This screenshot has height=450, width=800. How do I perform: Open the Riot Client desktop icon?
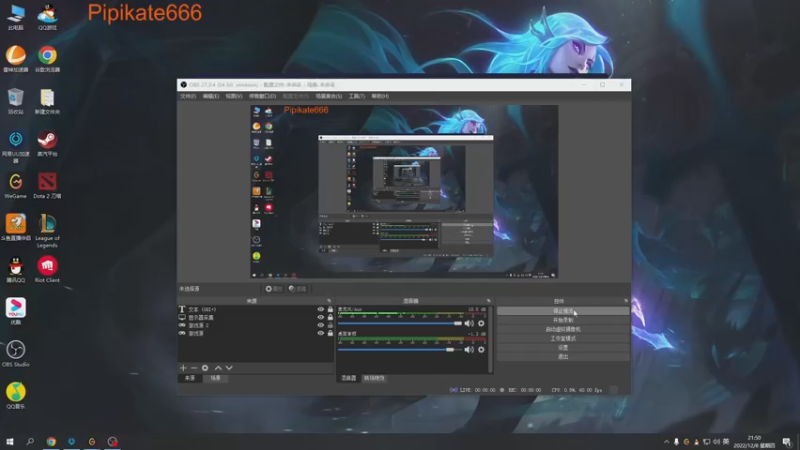point(47,269)
